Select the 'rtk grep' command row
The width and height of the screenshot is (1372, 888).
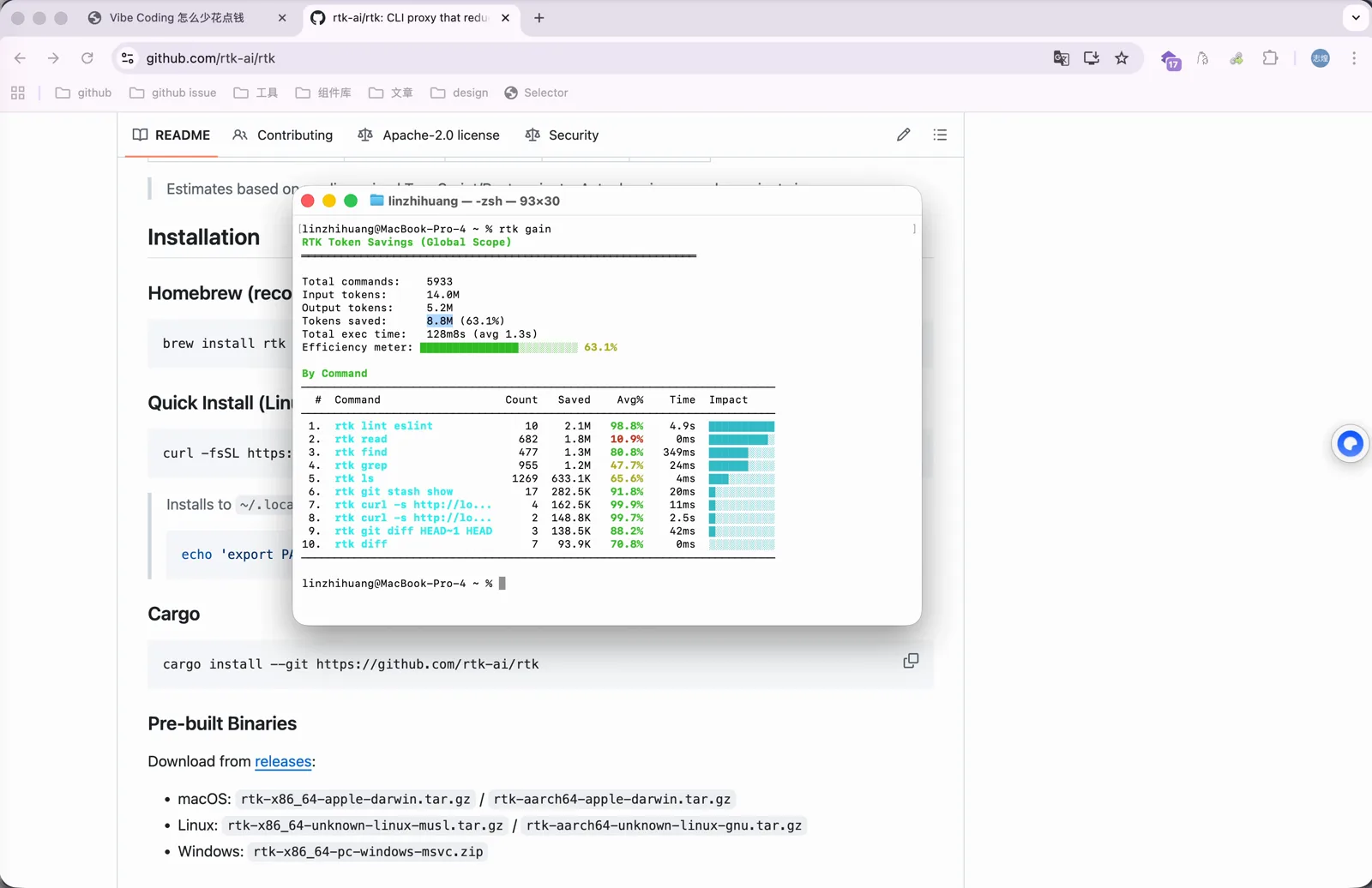click(540, 465)
